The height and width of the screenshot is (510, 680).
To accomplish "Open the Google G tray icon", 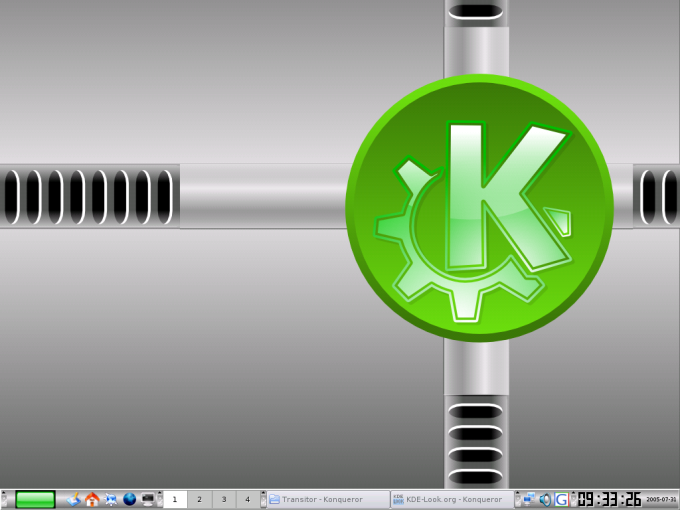I will [561, 499].
